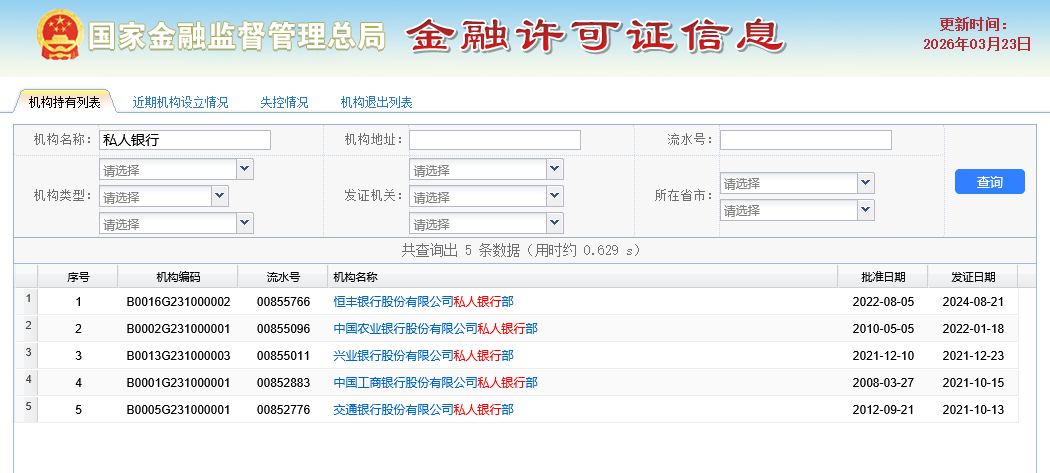Screen dimensions: 1050x473
Task: Focus the 机构名称 input field
Action: point(185,140)
